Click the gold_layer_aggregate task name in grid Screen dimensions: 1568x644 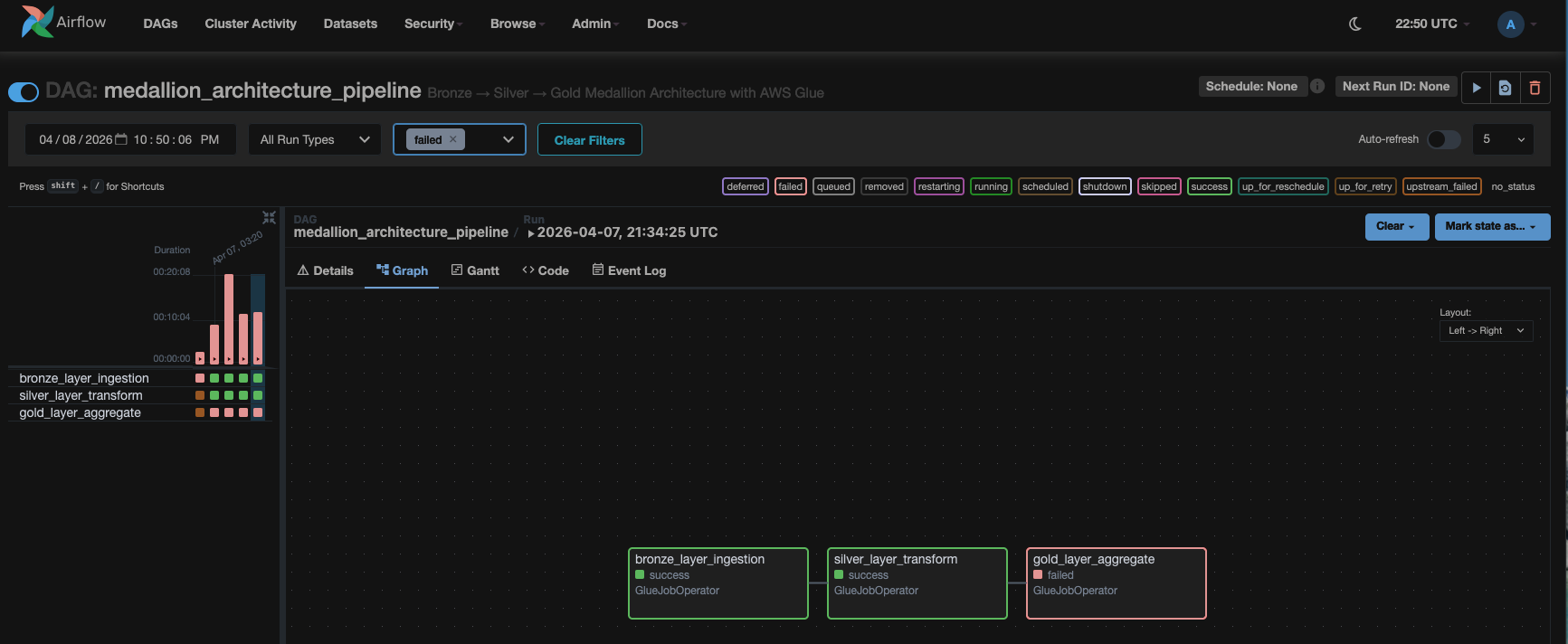click(80, 412)
